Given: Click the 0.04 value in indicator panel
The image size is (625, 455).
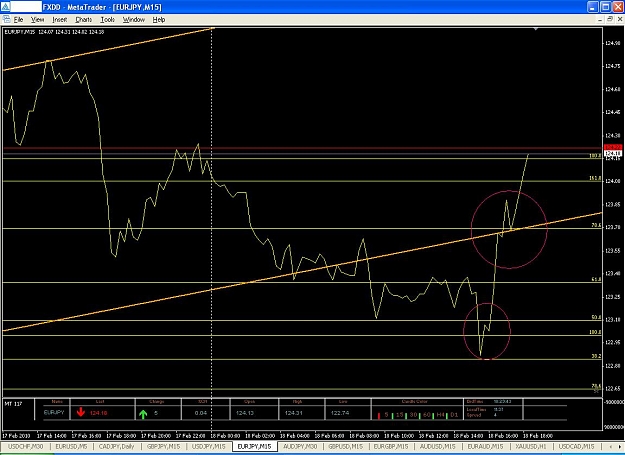Looking at the screenshot, I should [201, 413].
